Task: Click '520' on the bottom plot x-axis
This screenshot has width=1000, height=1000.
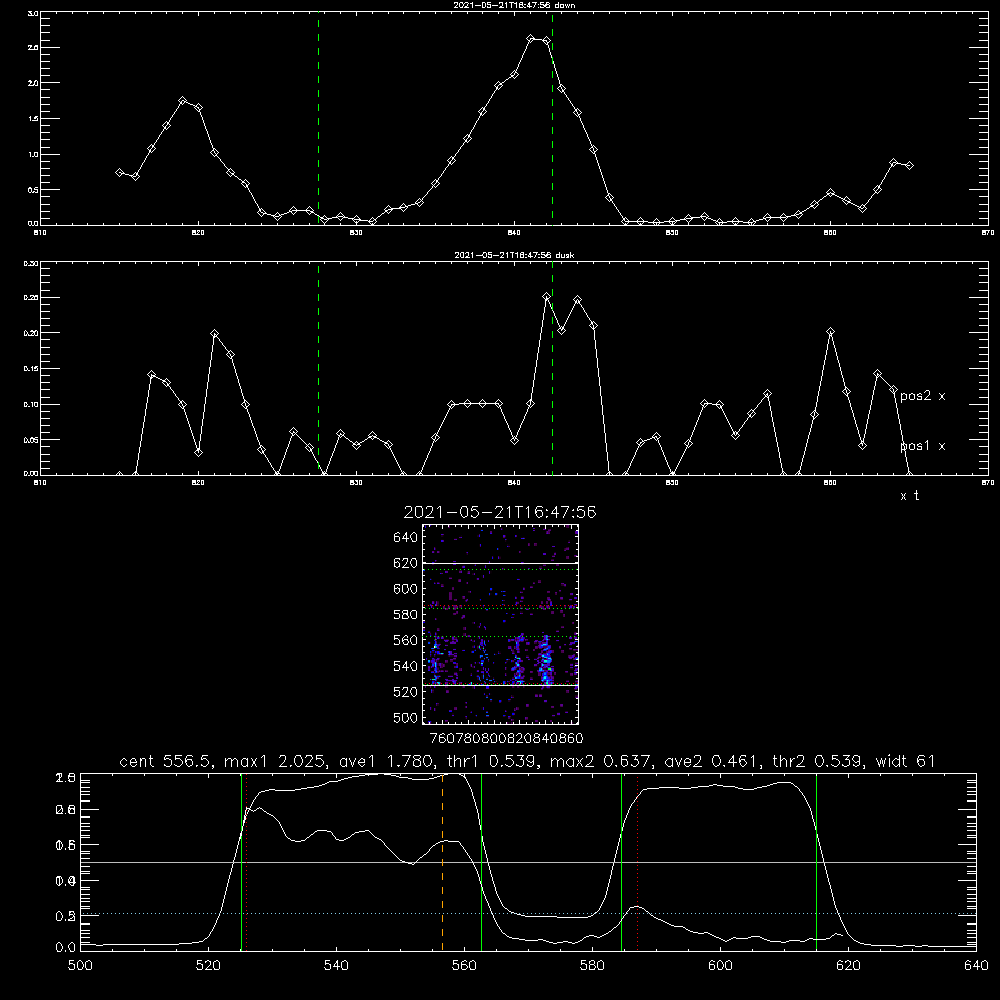Action: click(x=208, y=966)
